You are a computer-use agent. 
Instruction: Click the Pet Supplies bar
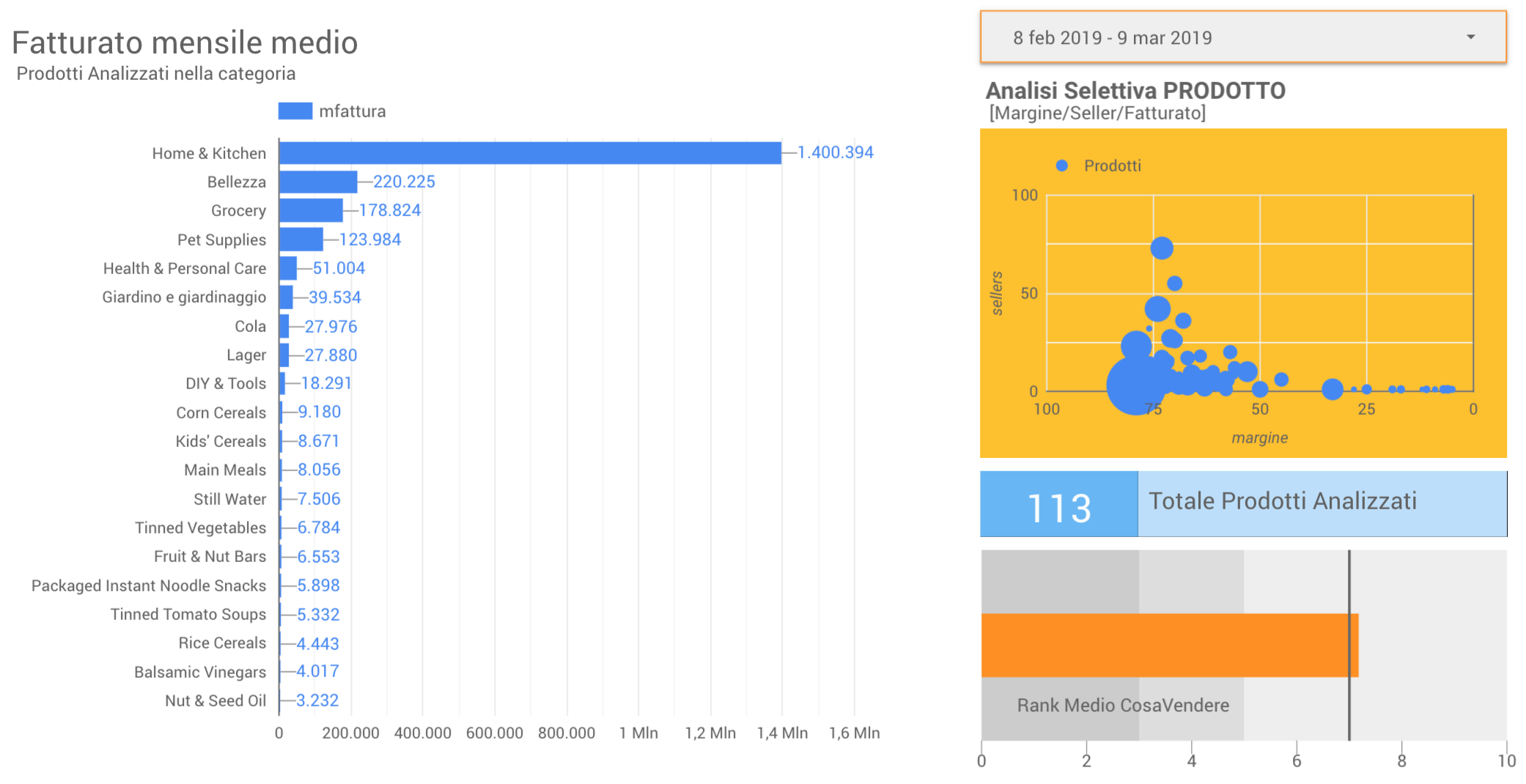[x=301, y=240]
